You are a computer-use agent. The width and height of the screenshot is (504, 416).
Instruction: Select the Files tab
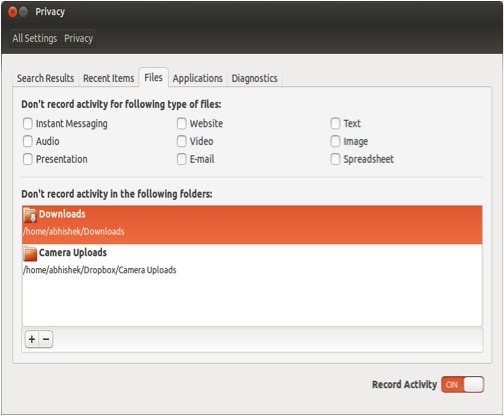153,77
